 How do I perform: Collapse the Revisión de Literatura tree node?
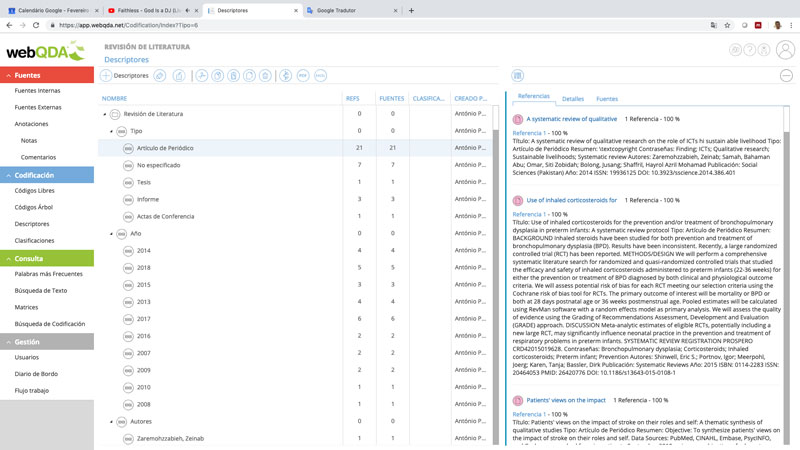coord(105,114)
